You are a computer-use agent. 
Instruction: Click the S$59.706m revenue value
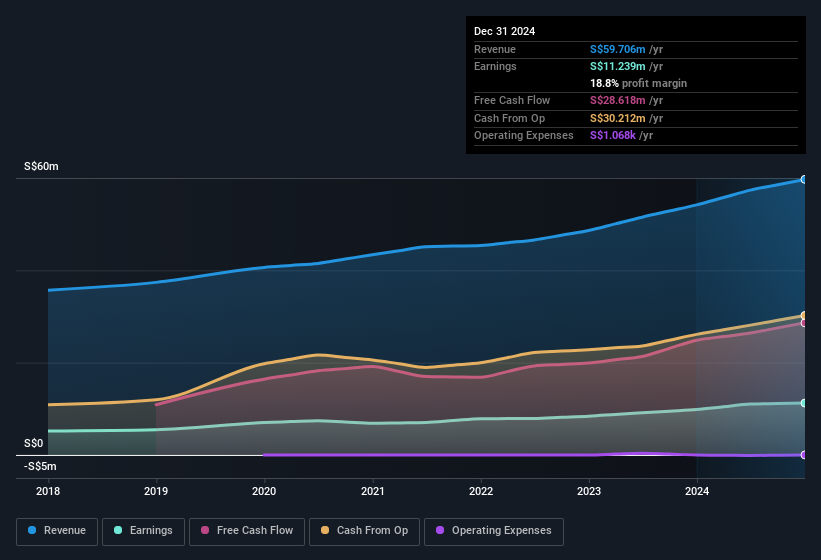pos(617,49)
